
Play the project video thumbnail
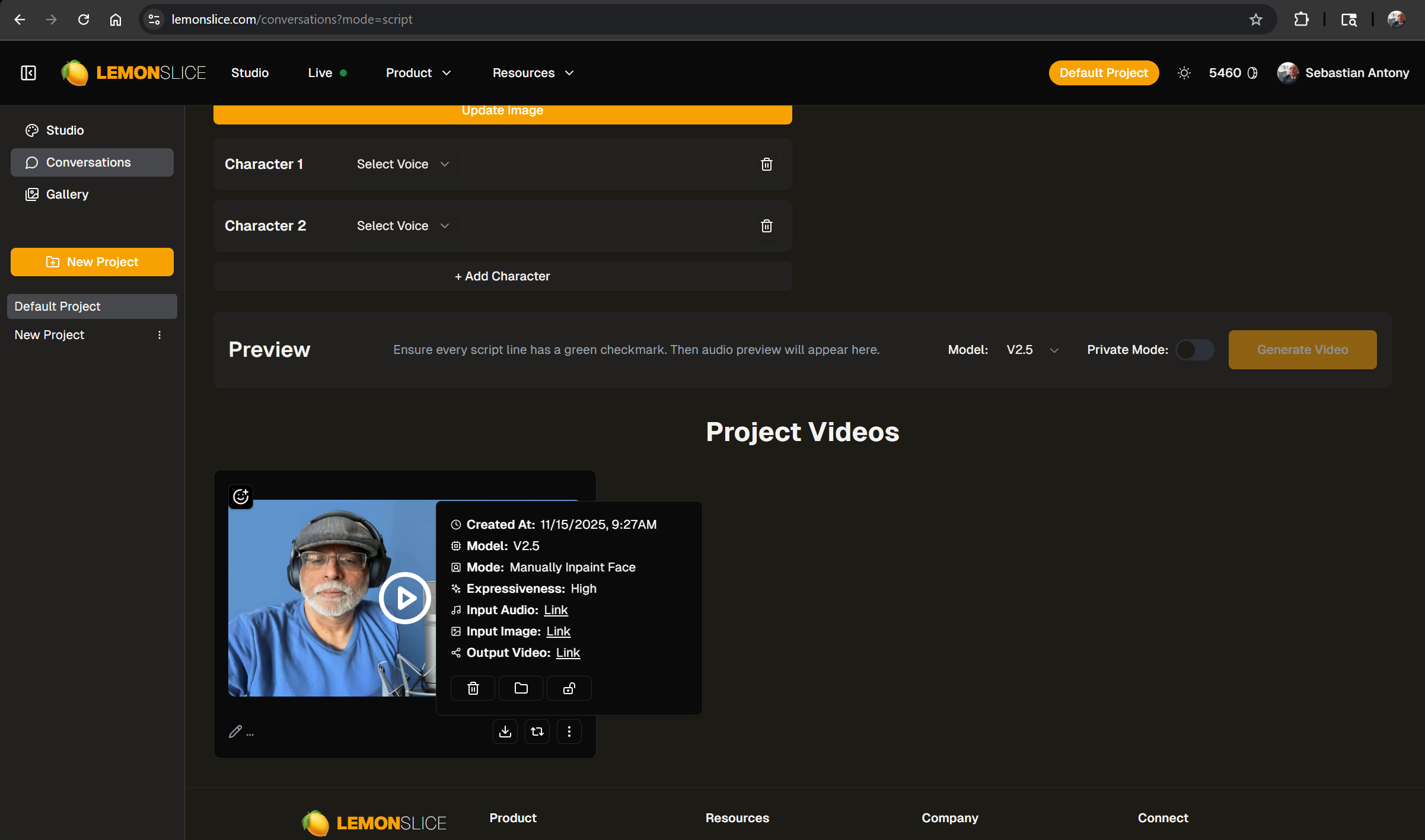(405, 598)
